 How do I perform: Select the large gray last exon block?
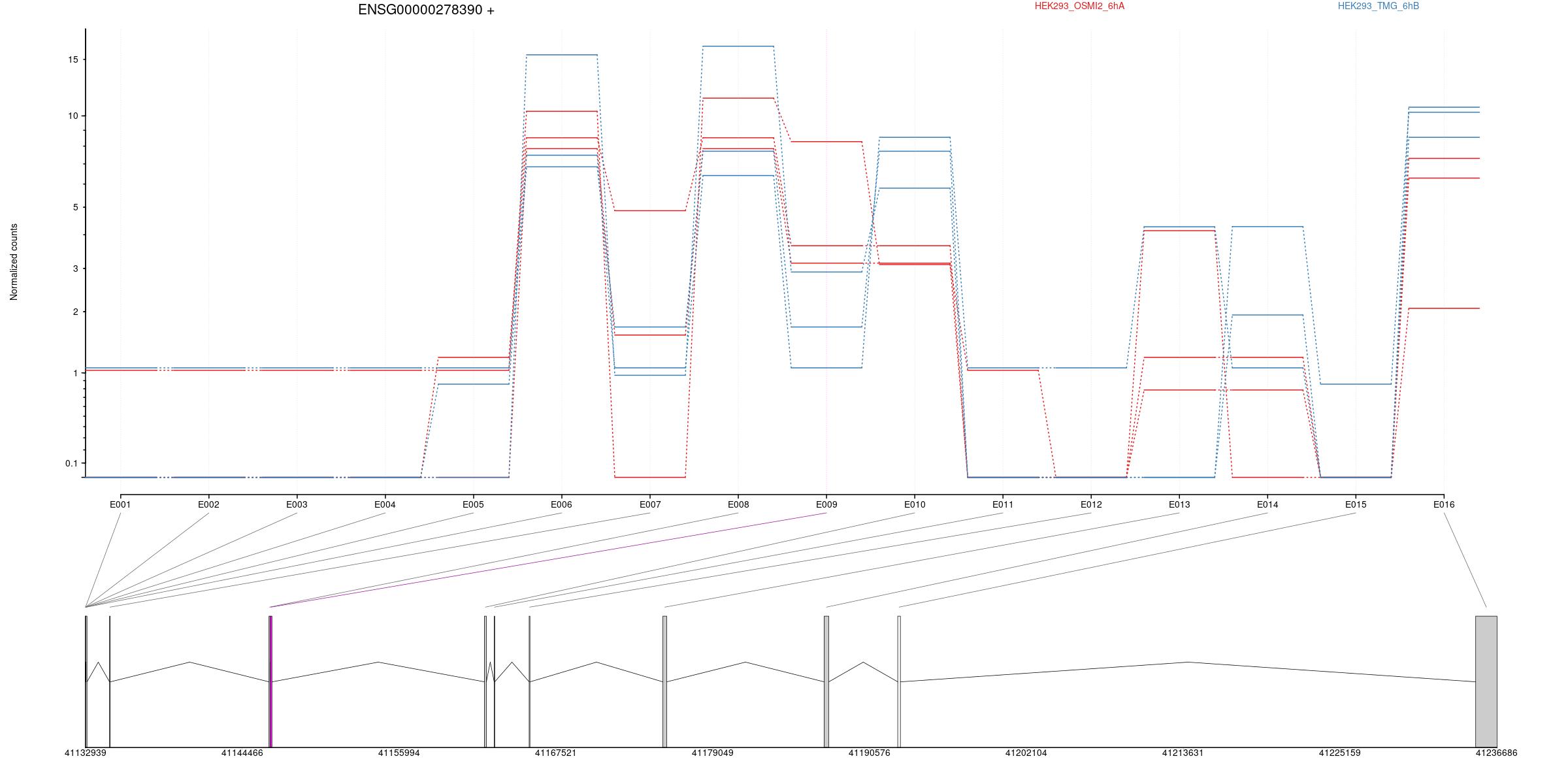[1486, 681]
